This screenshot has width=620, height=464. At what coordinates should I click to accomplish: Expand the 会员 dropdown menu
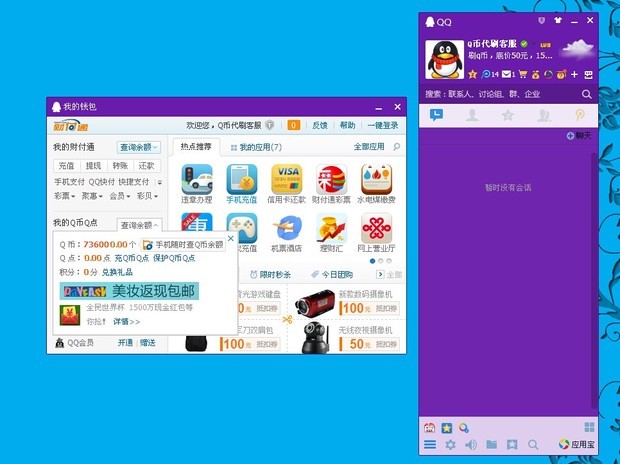tap(120, 196)
